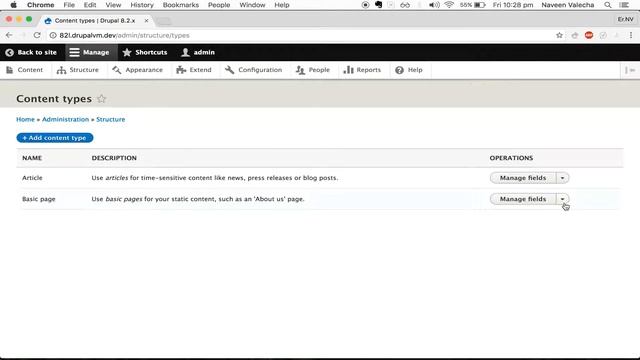Expand Basic page operations dropdown arrow

[x=562, y=199]
